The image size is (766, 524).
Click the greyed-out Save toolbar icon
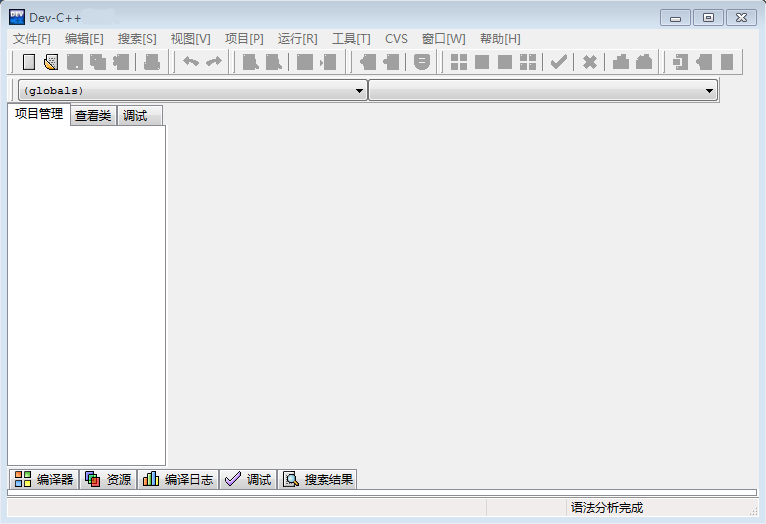[x=75, y=62]
